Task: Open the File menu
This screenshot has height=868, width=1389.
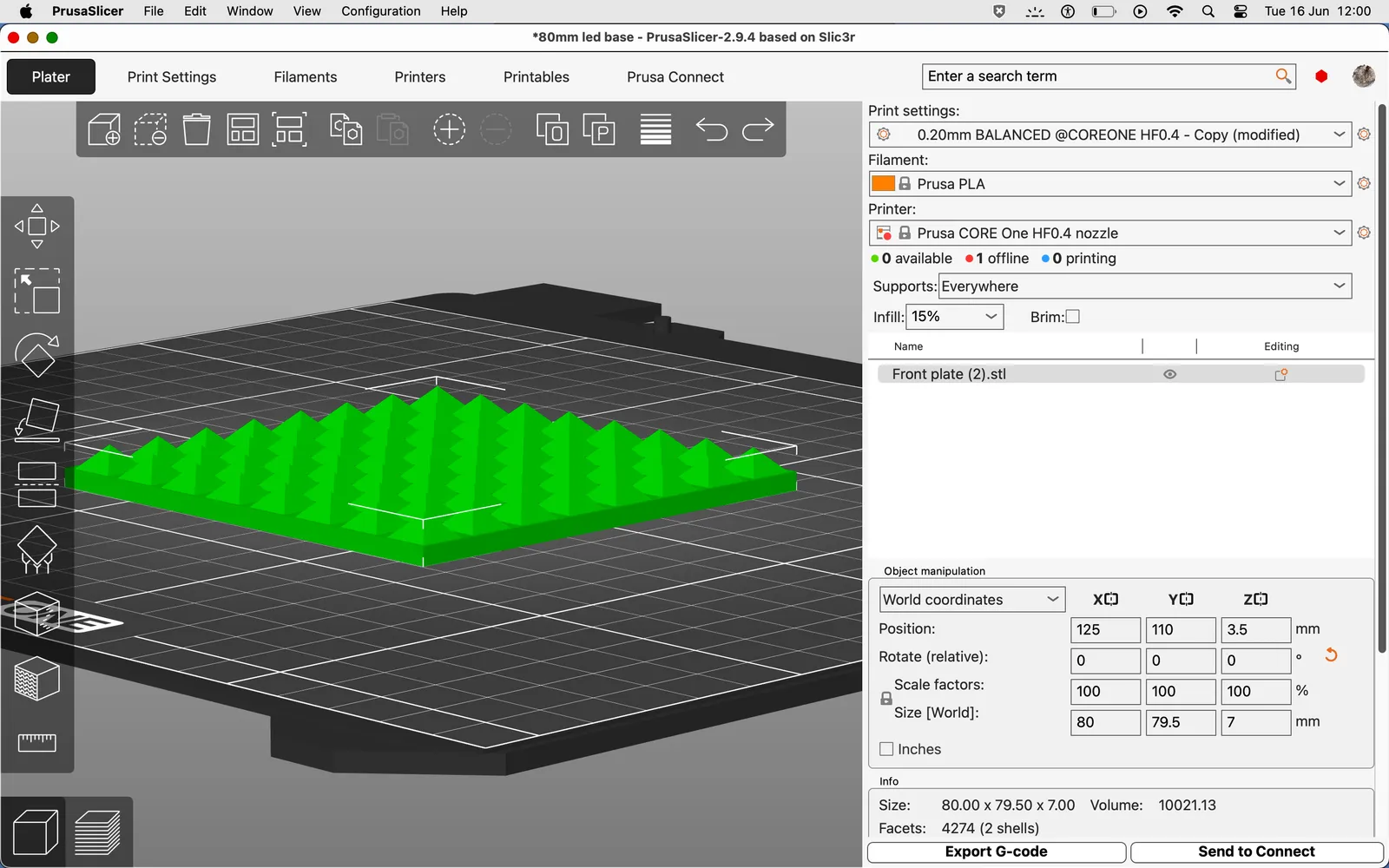Action: (154, 11)
